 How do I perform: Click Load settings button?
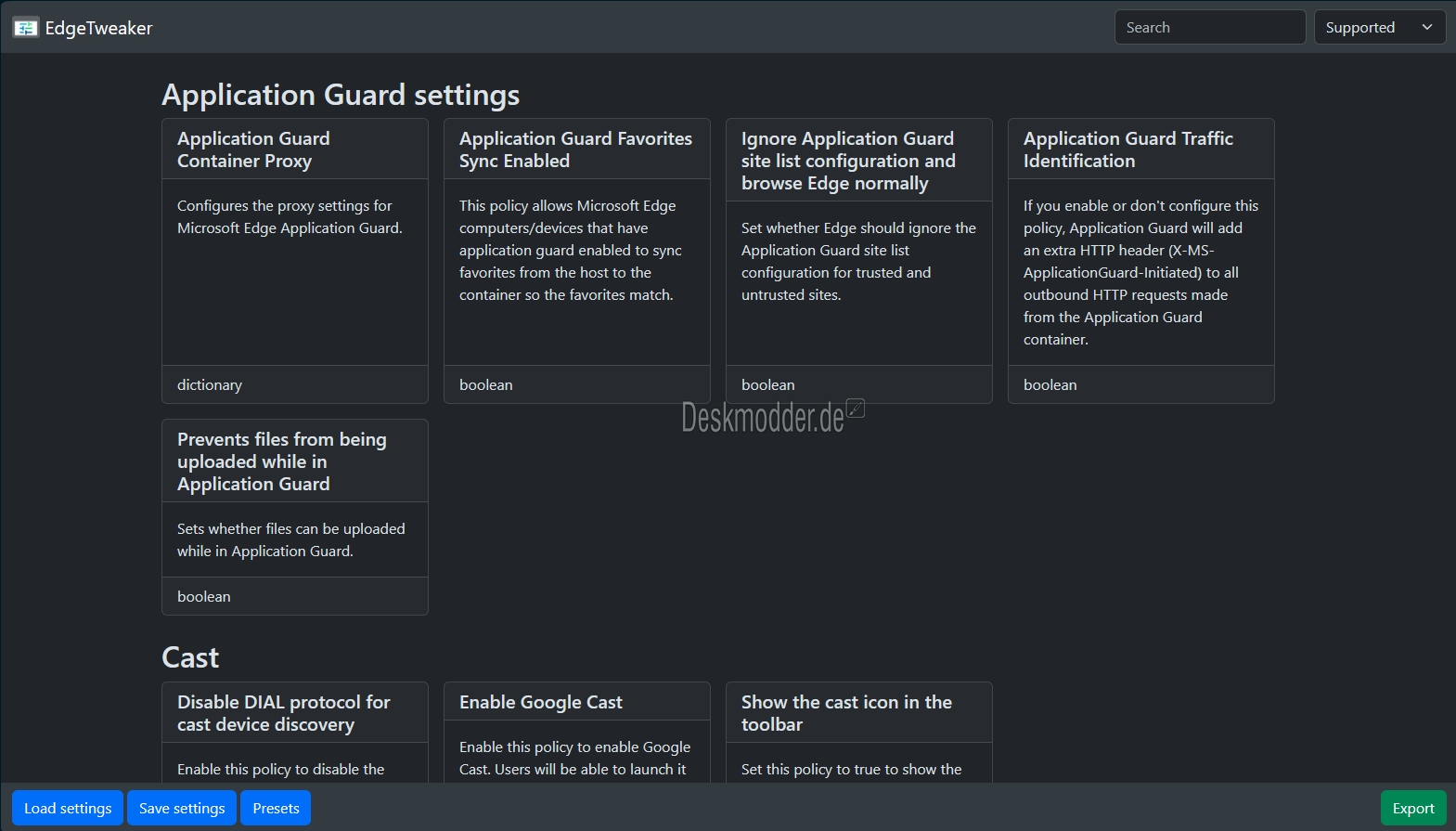[x=68, y=808]
